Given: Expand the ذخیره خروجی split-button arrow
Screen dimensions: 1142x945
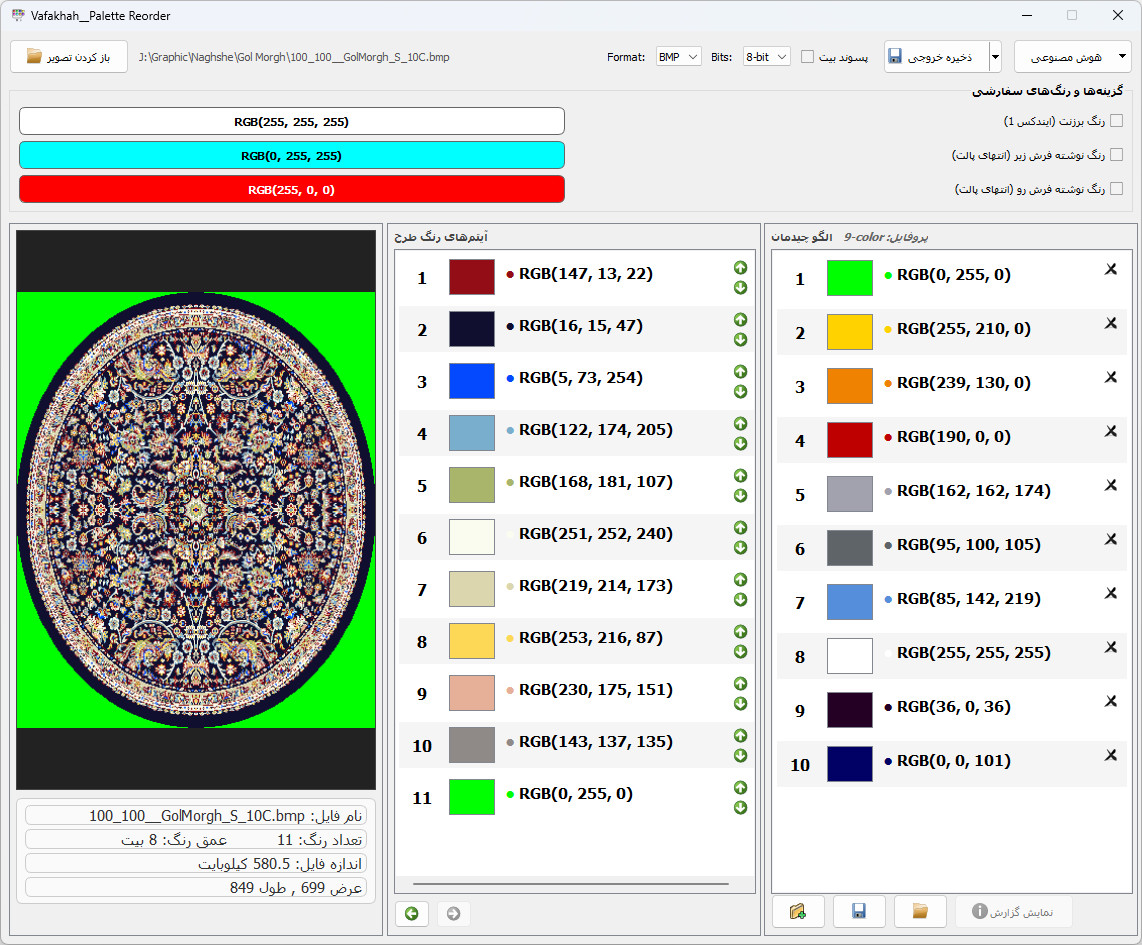Looking at the screenshot, I should click(x=995, y=57).
